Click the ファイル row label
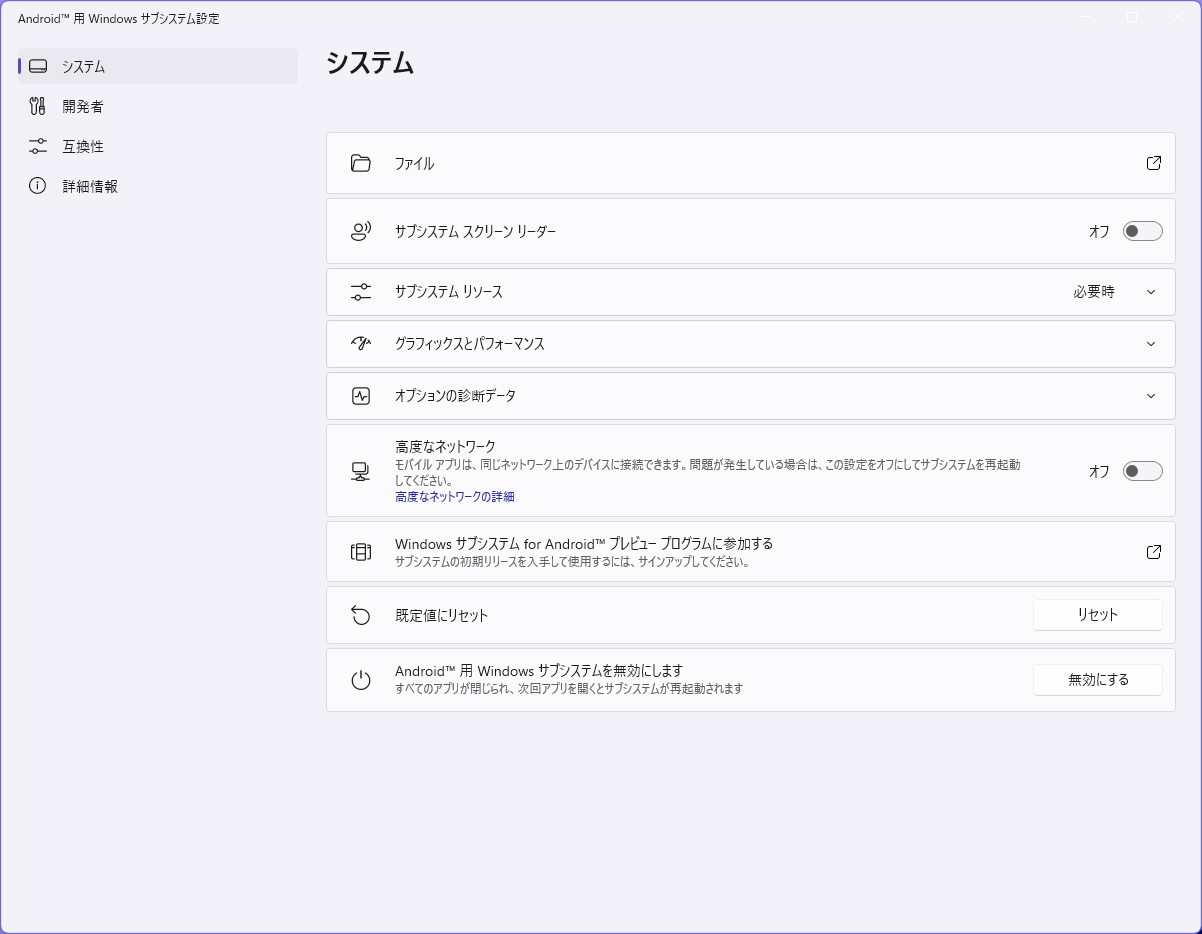The height and width of the screenshot is (934, 1202). pos(414,163)
